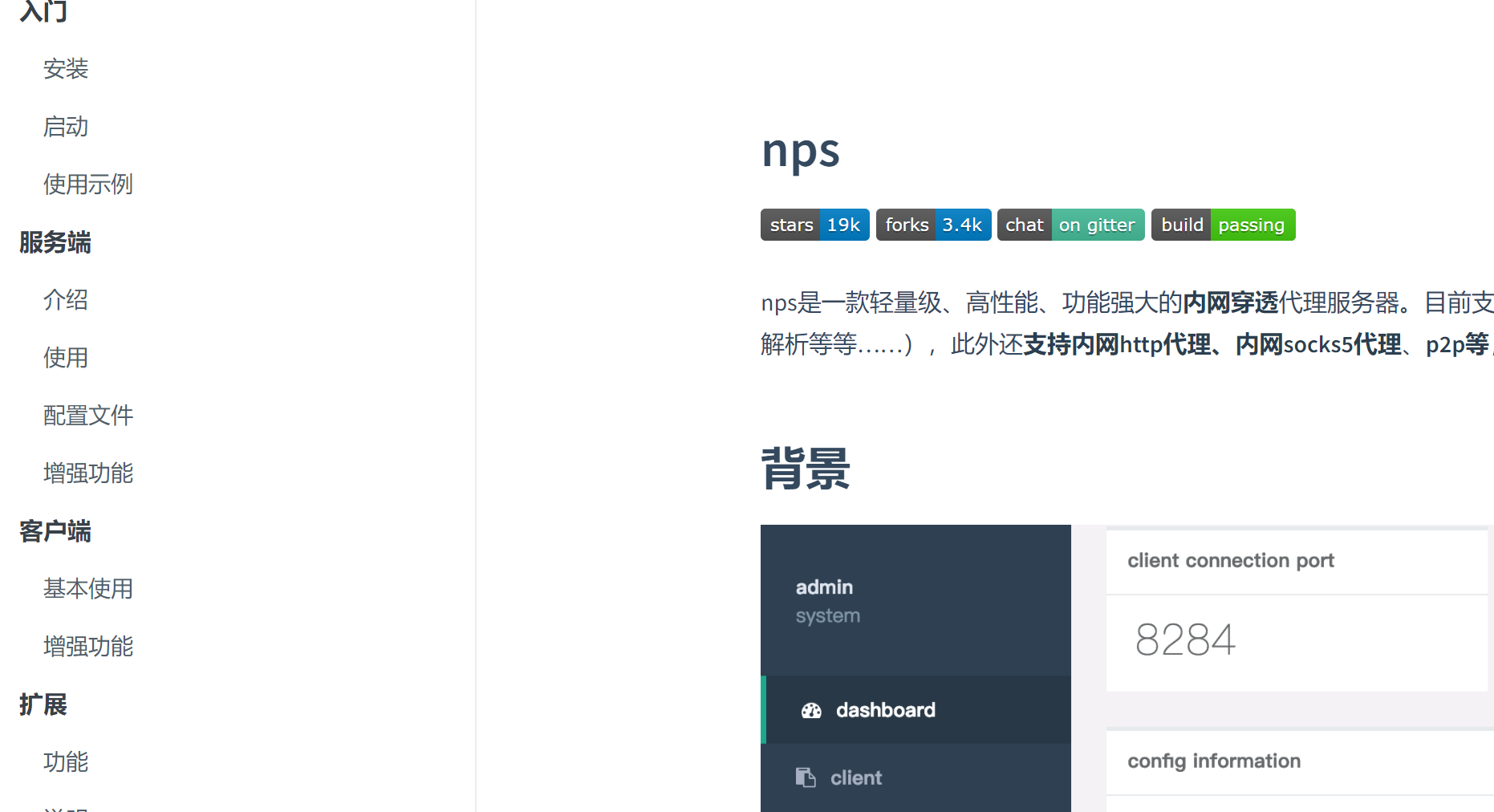Expand the 服务端 section
1494x812 pixels.
pos(55,242)
